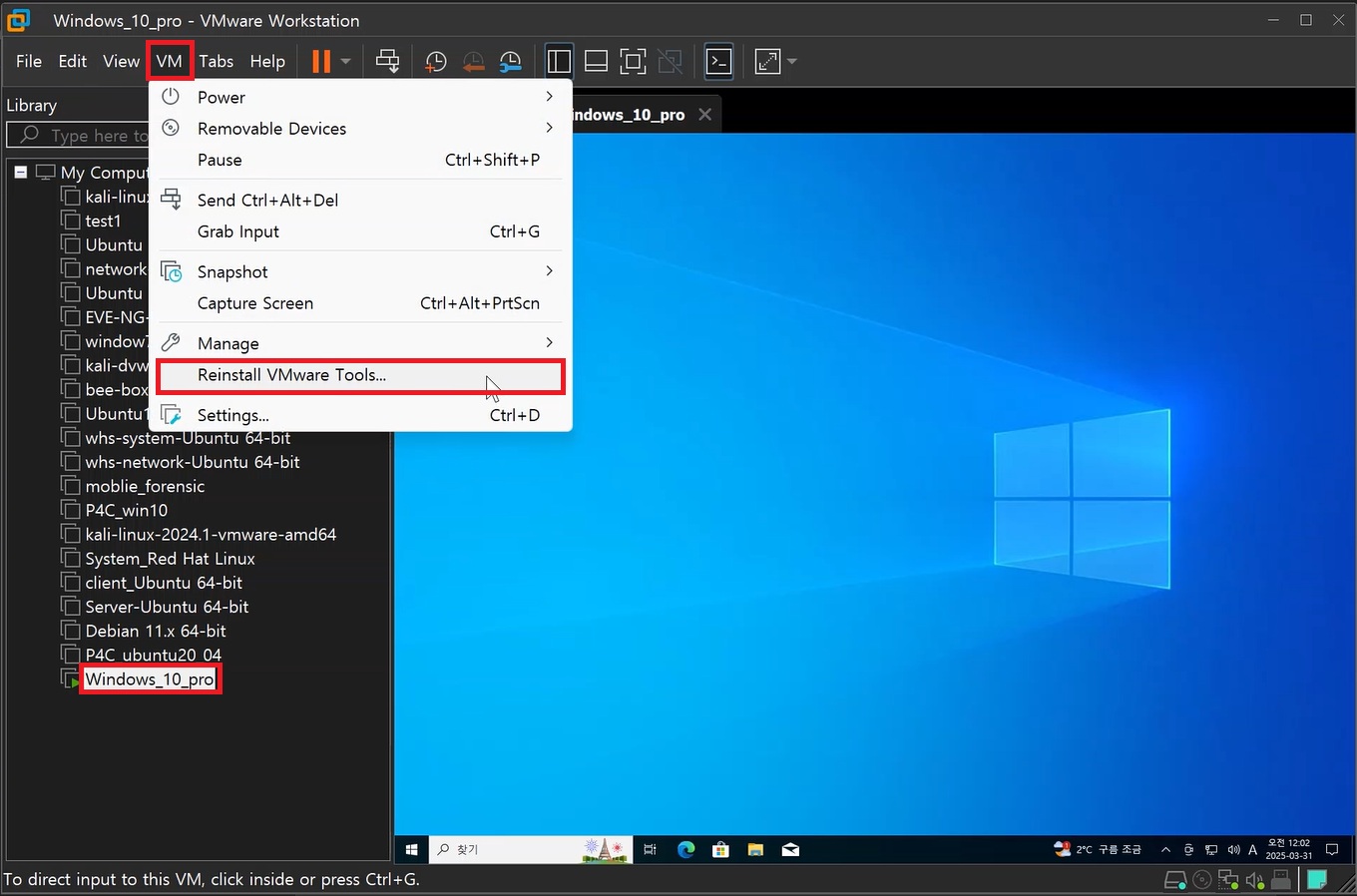
Task: Select whs-network-Ubuntu 64-bit VM
Action: click(x=193, y=462)
